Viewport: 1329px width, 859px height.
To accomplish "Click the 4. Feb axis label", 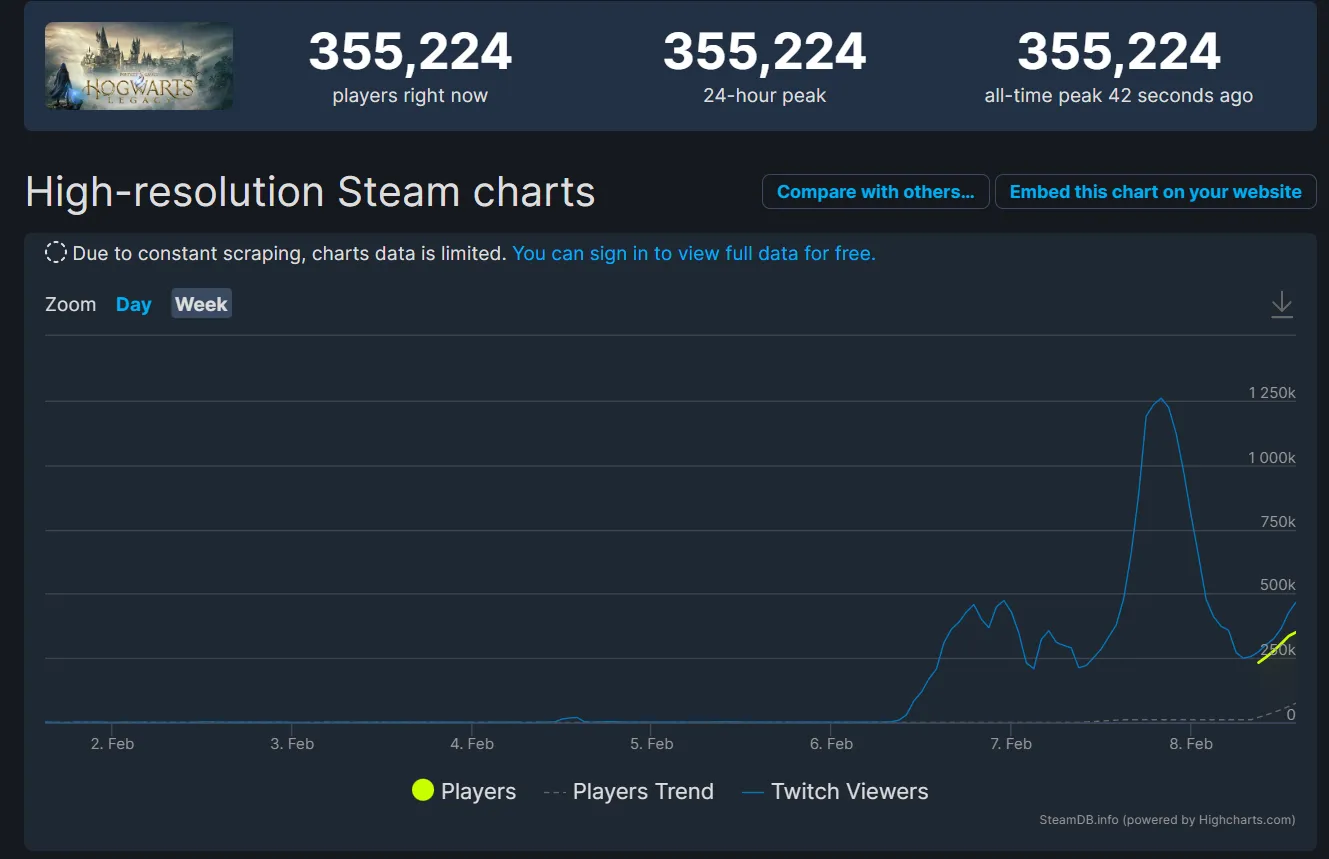I will 472,743.
